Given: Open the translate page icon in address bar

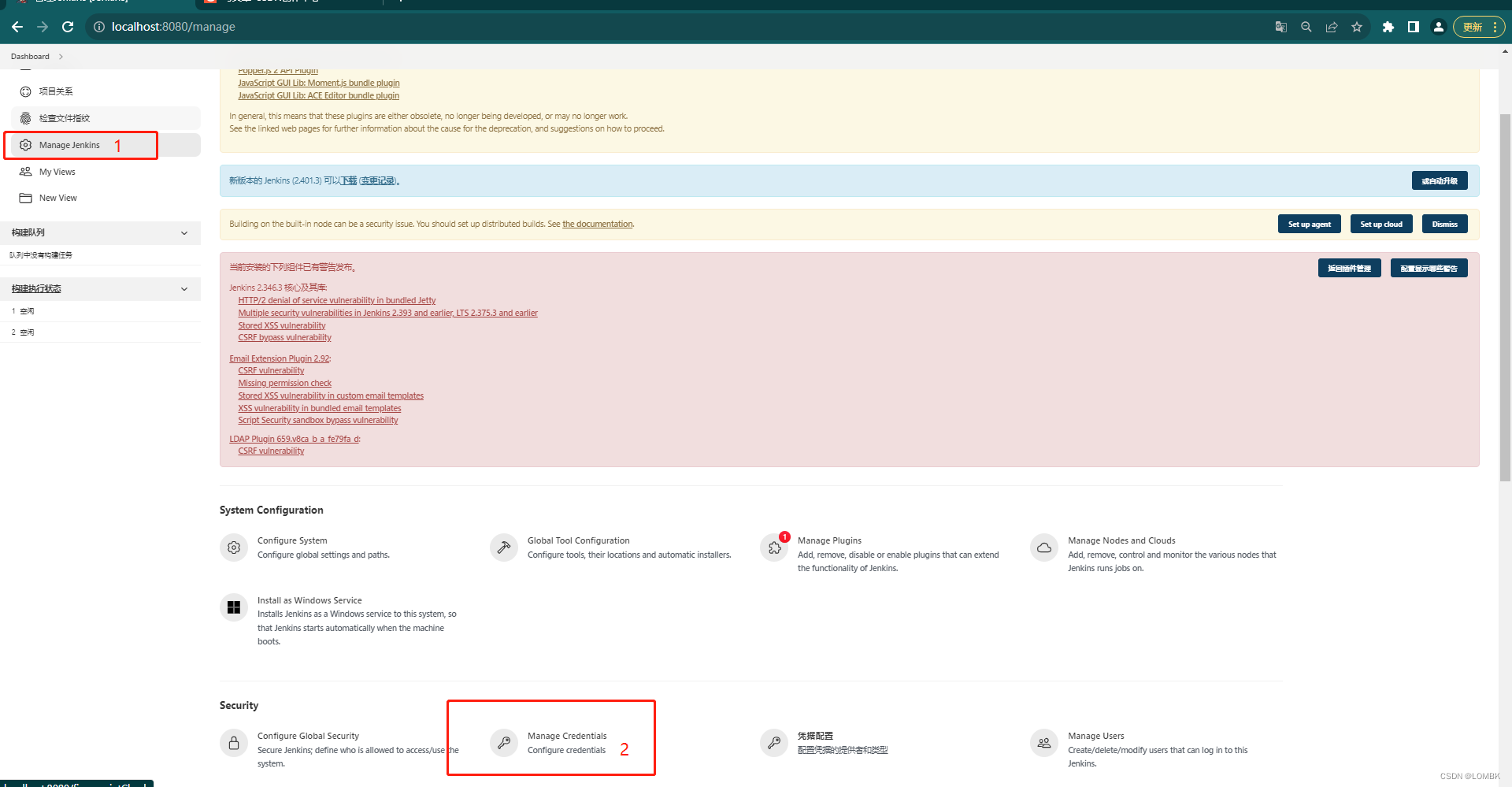Looking at the screenshot, I should (1280, 26).
